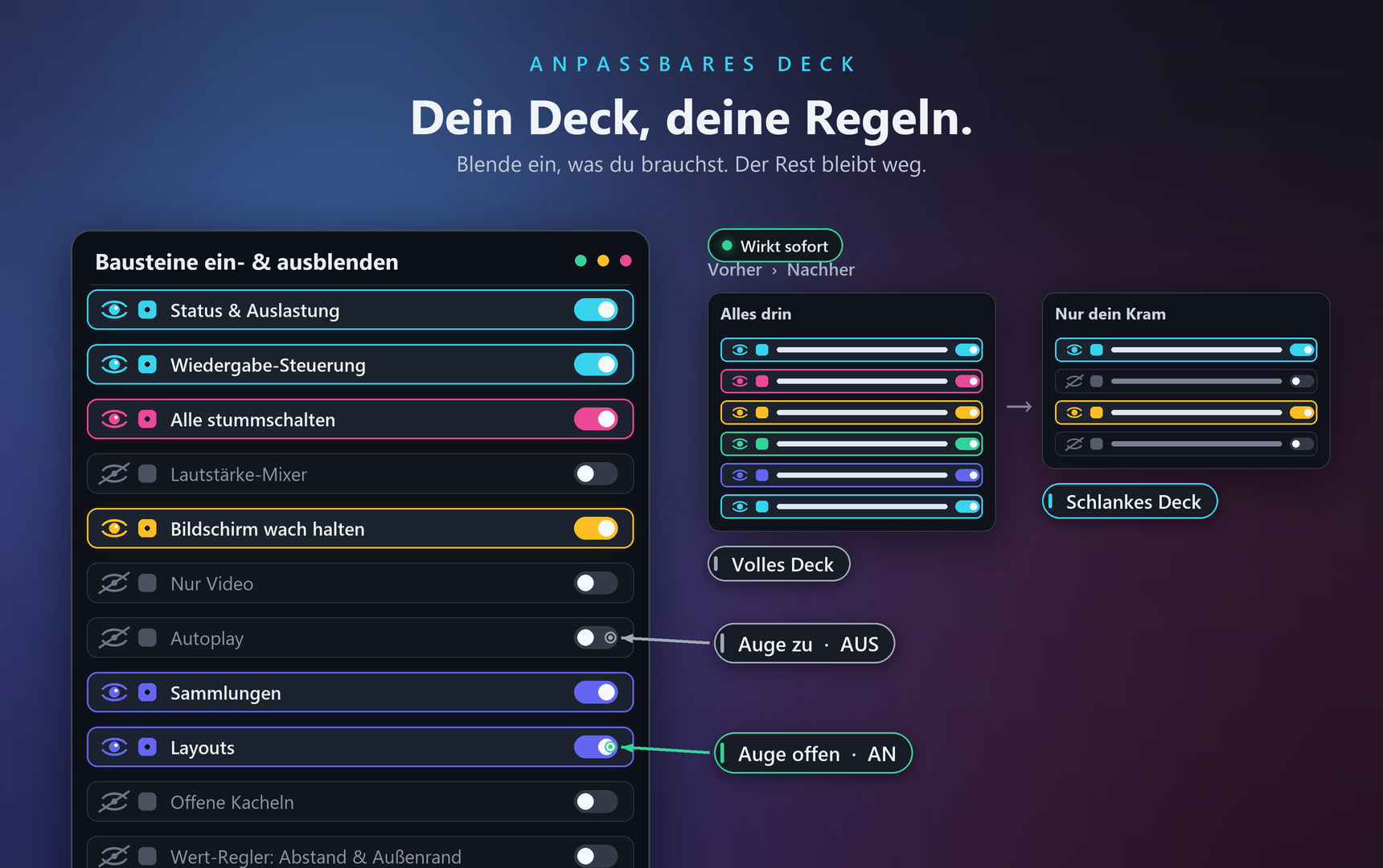Click the Alles drin preview card title
This screenshot has width=1383, height=868.
coord(756,314)
